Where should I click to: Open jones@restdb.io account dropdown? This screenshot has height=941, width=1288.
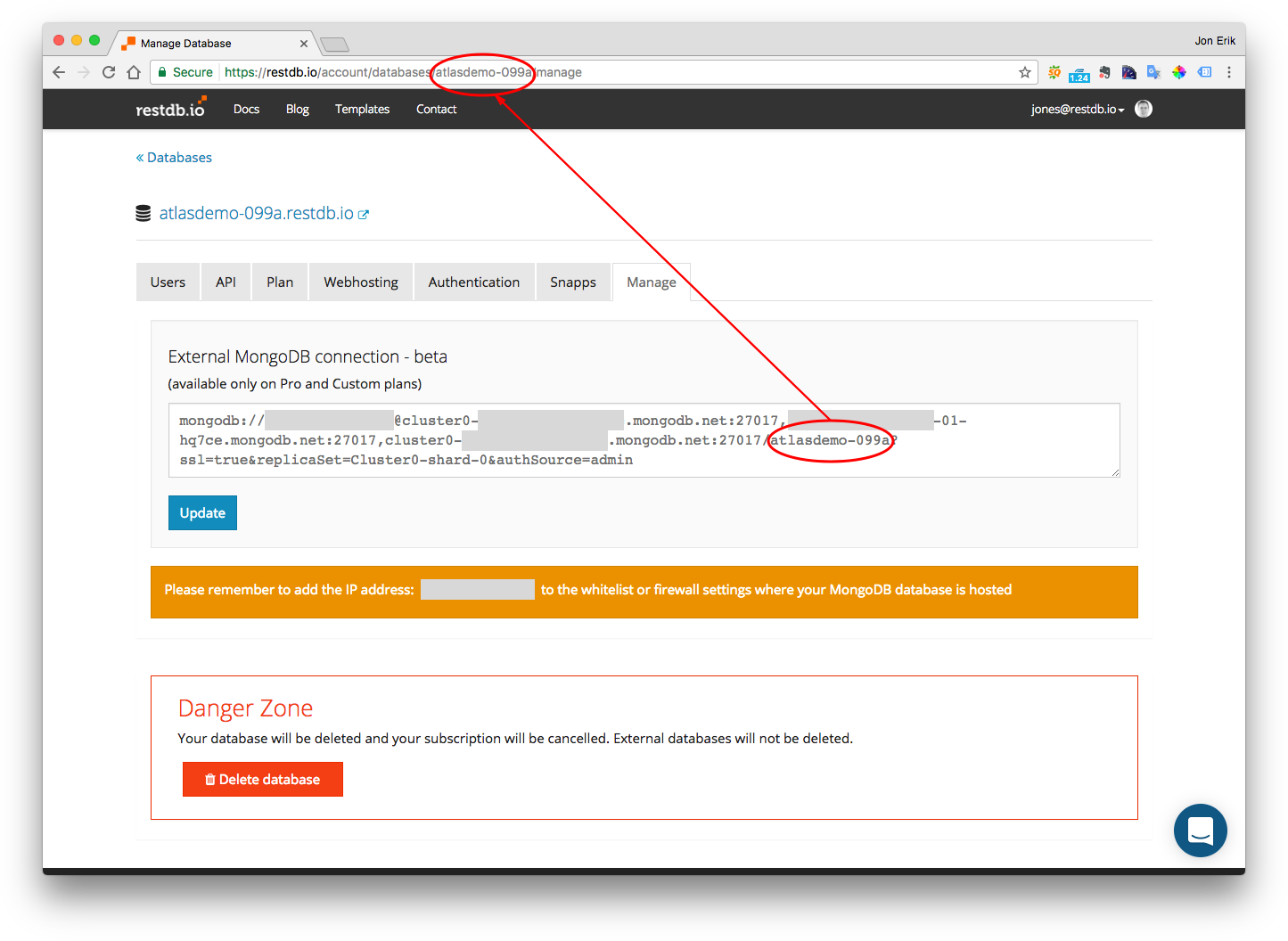(1078, 109)
